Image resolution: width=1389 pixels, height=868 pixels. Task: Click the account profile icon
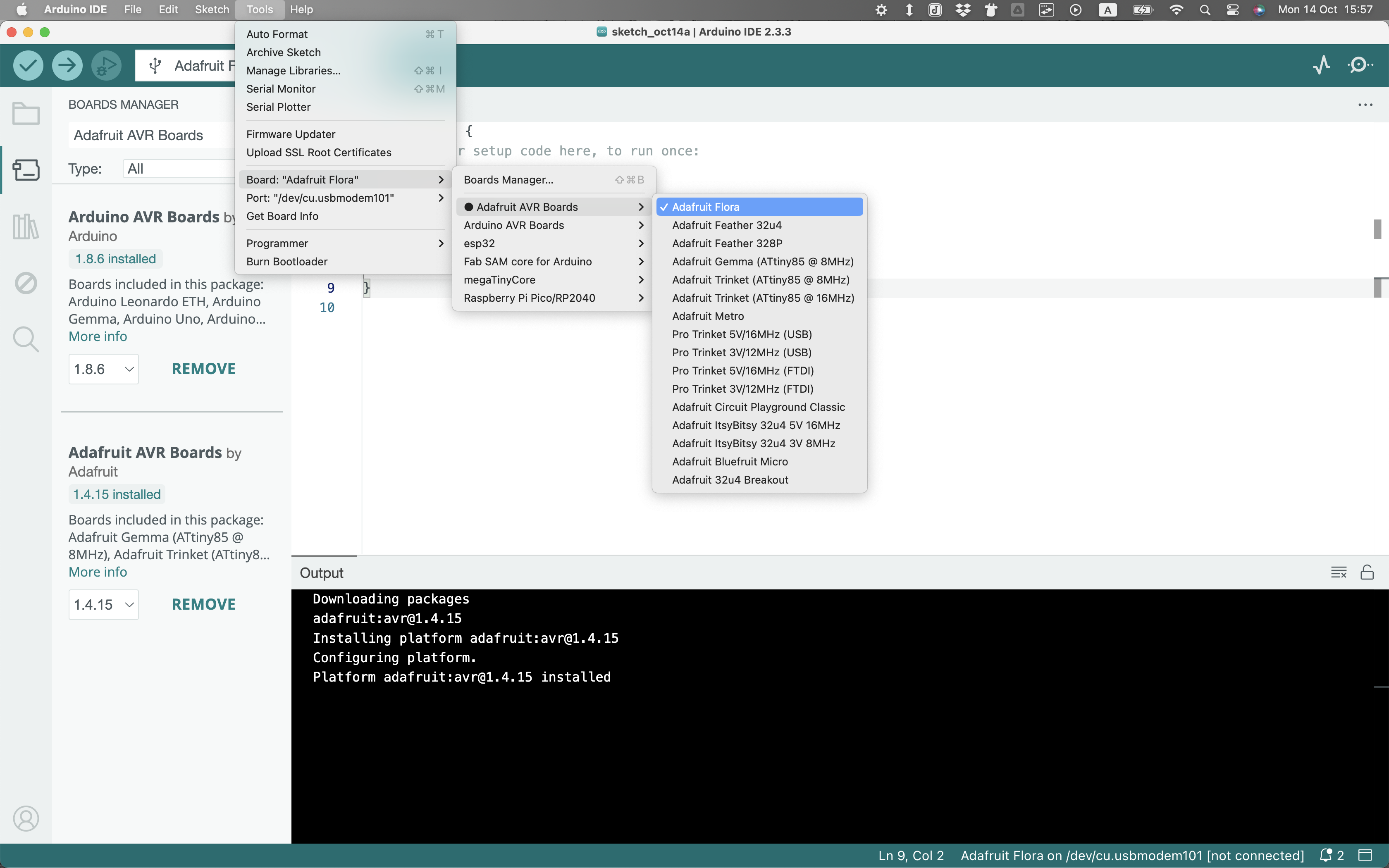click(x=26, y=818)
